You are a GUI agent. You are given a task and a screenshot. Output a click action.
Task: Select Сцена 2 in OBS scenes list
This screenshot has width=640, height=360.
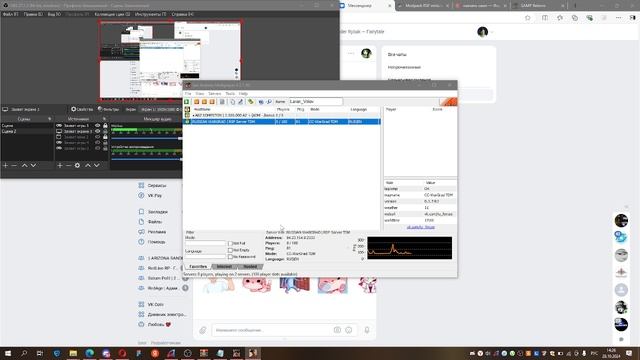click(27, 131)
